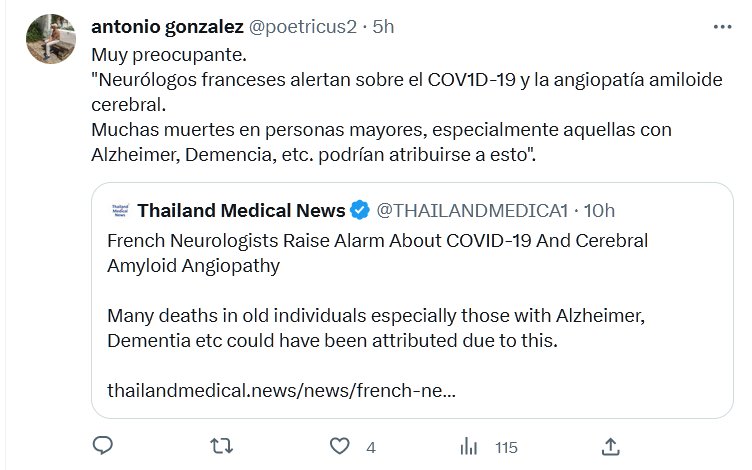Open antonio gonzalez's profile picture

coord(51,40)
